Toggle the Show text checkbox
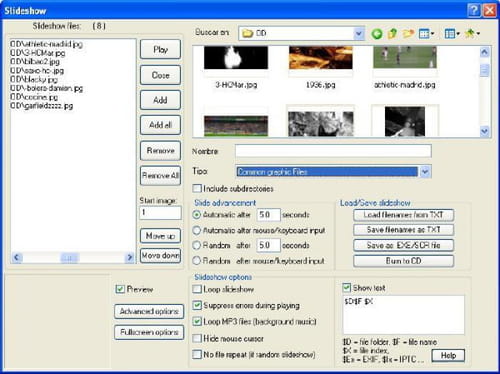This screenshot has width=500, height=374. click(x=347, y=288)
